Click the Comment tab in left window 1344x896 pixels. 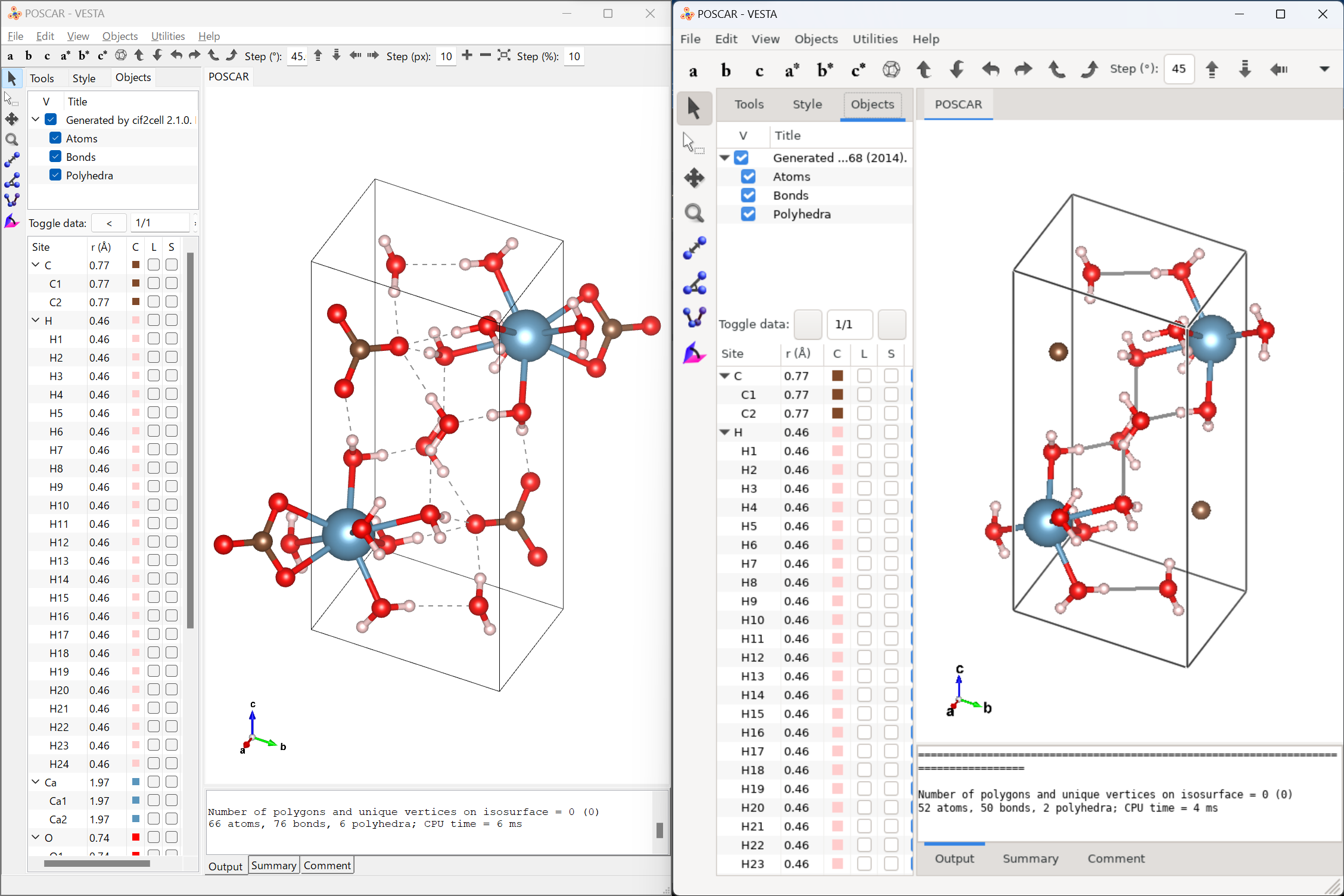click(x=327, y=866)
